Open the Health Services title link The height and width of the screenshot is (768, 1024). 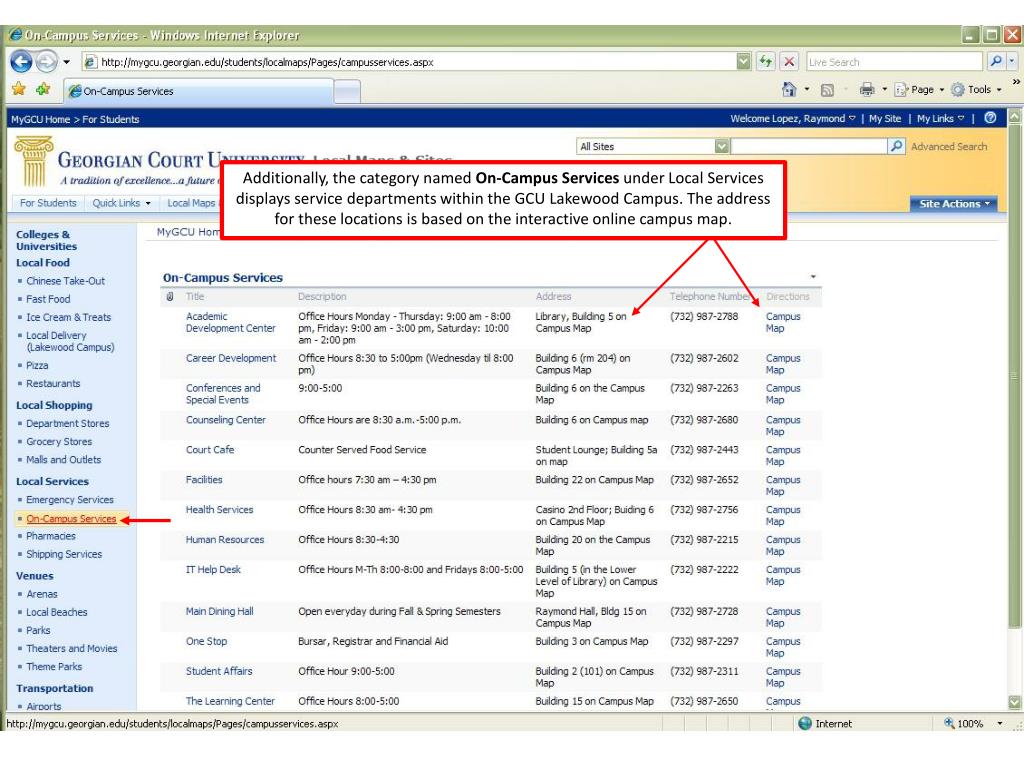[x=219, y=509]
